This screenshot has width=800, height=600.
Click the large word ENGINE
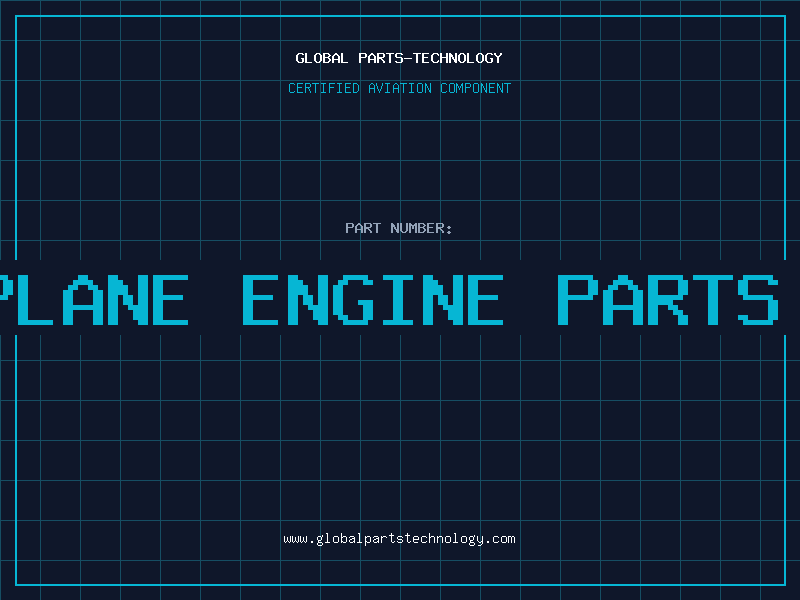point(372,298)
